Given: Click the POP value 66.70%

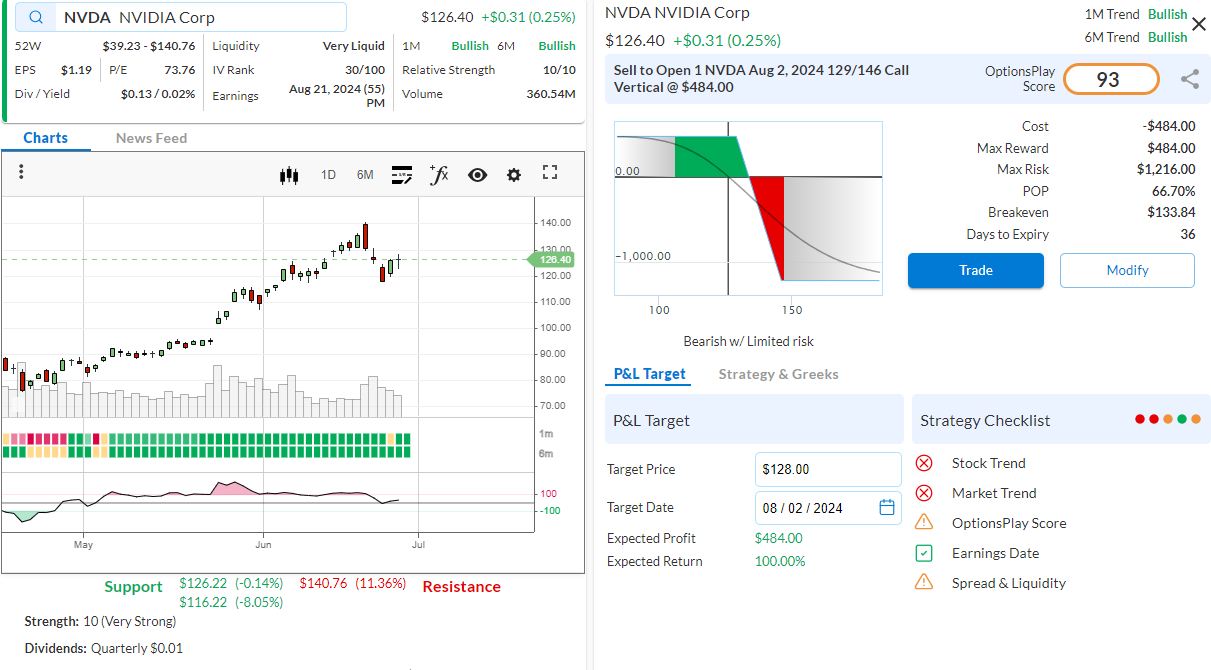Looking at the screenshot, I should [1173, 190].
